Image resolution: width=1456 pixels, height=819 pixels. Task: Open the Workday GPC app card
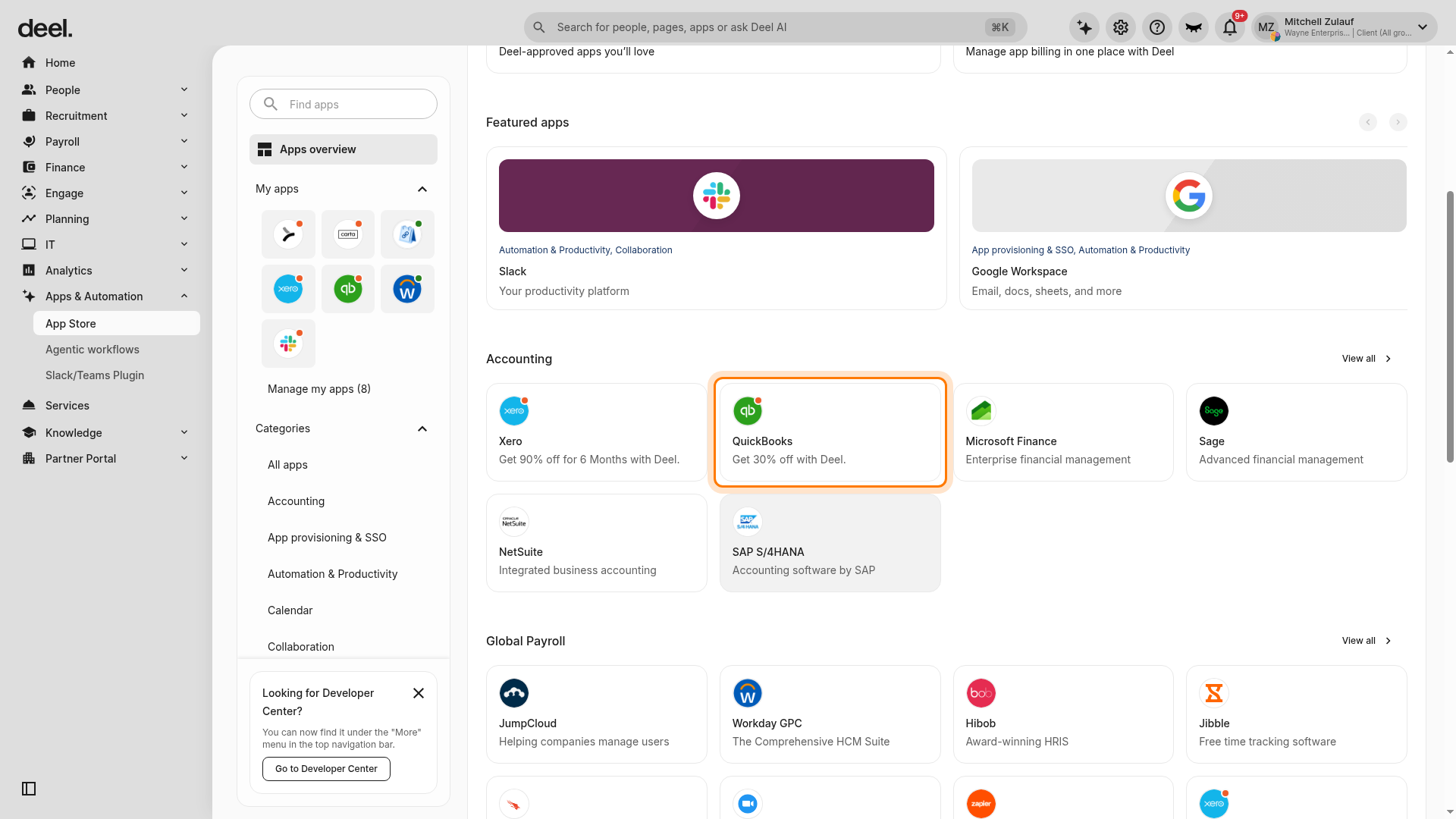click(x=830, y=714)
